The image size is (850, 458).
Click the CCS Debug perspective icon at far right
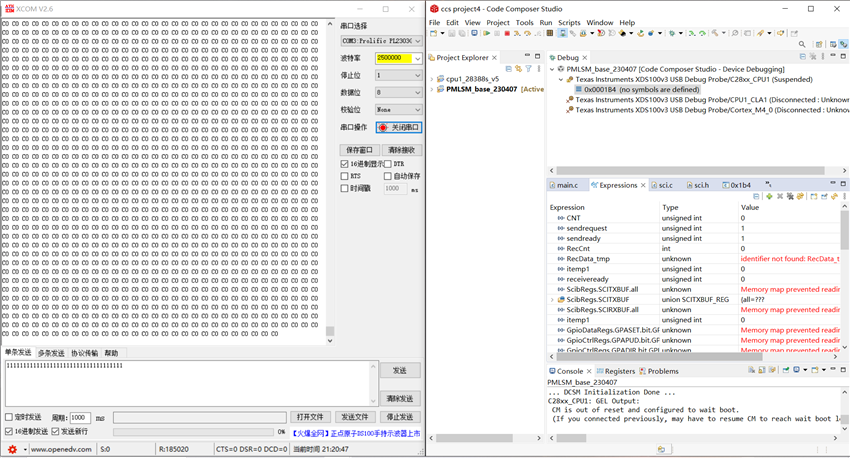coord(843,44)
